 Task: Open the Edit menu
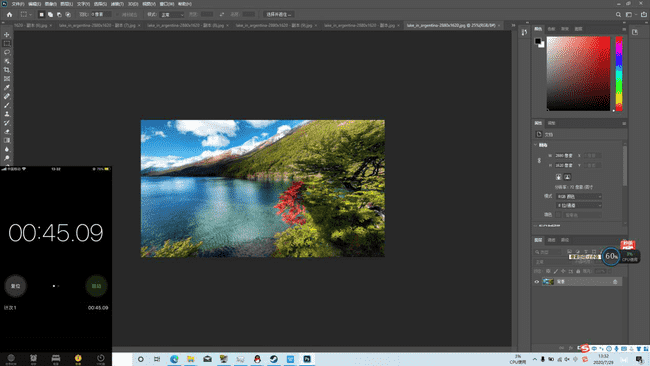tap(34, 4)
